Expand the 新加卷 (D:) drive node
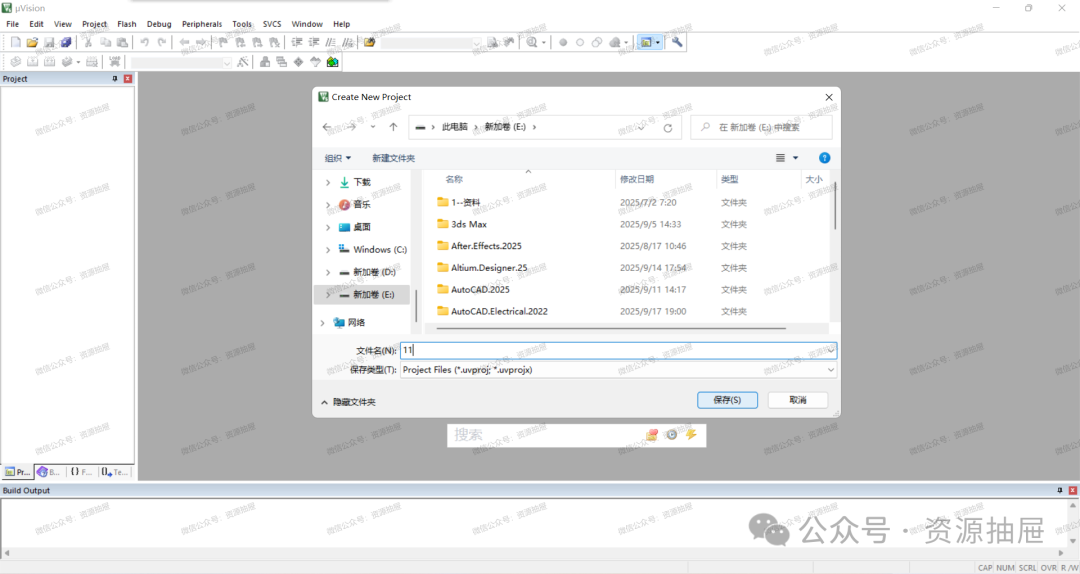The image size is (1080, 574). tap(328, 272)
